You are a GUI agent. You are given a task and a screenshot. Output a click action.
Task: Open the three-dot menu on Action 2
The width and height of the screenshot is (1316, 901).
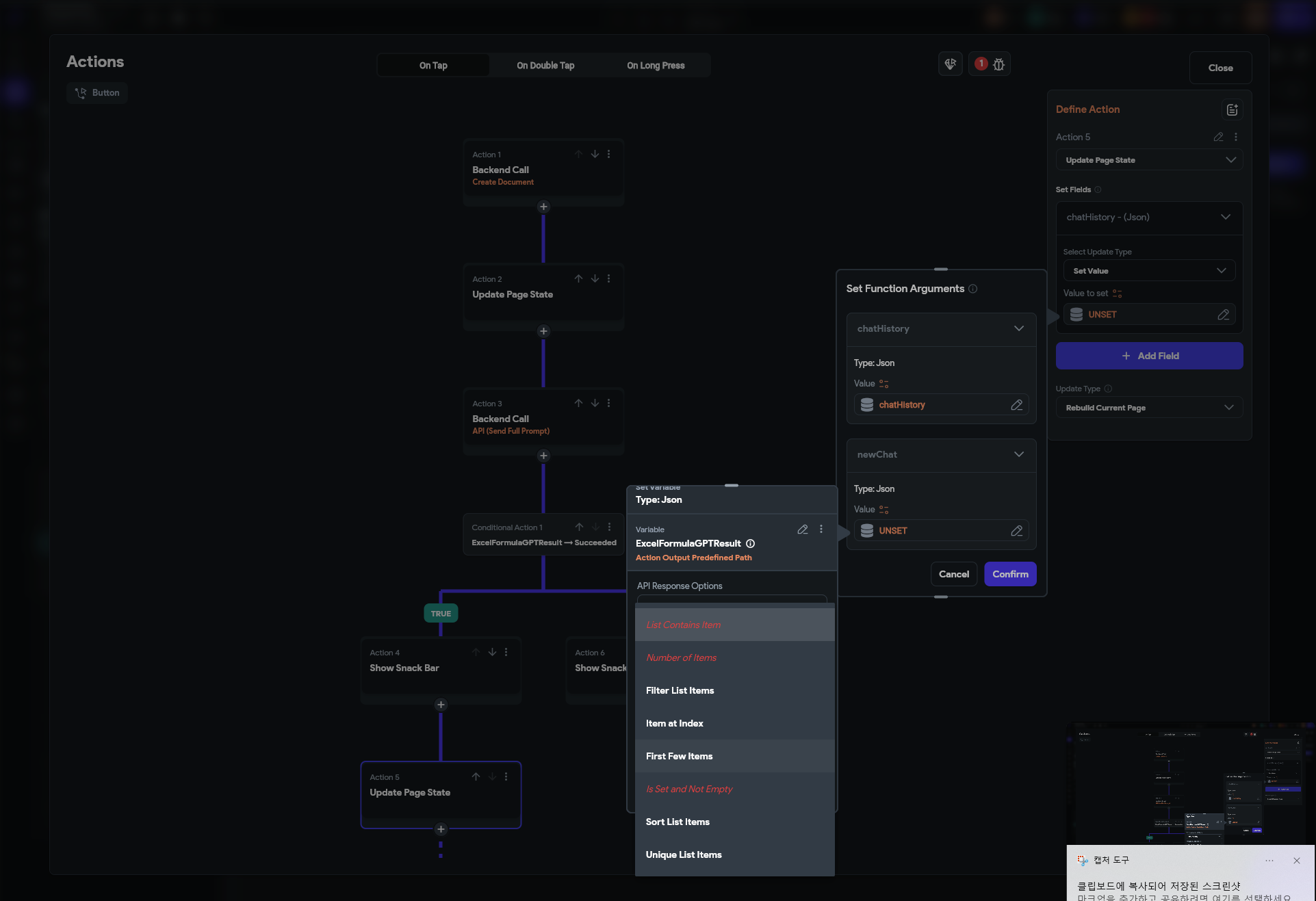[x=608, y=279]
